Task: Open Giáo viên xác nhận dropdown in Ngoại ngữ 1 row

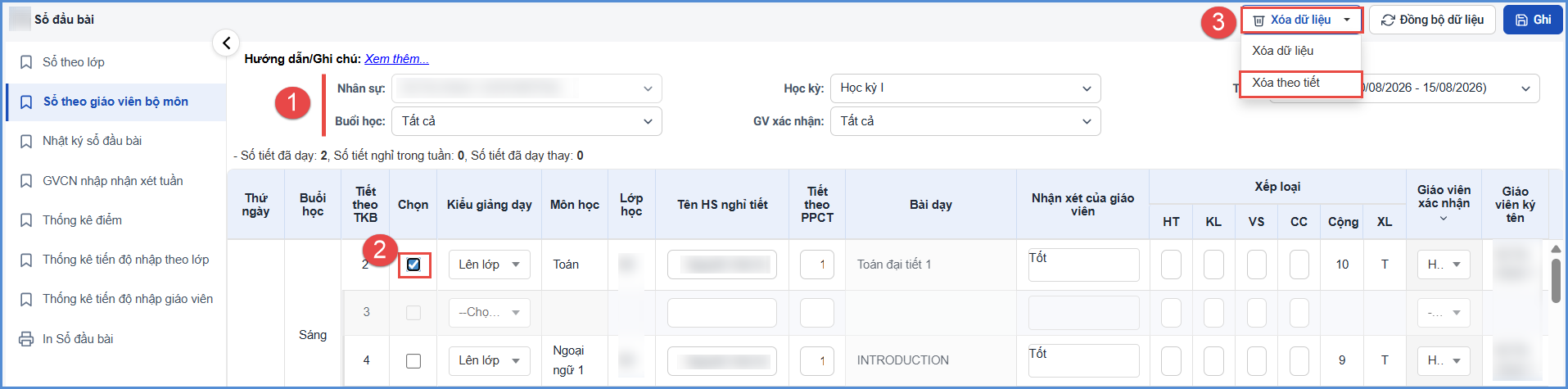Action: (1444, 360)
